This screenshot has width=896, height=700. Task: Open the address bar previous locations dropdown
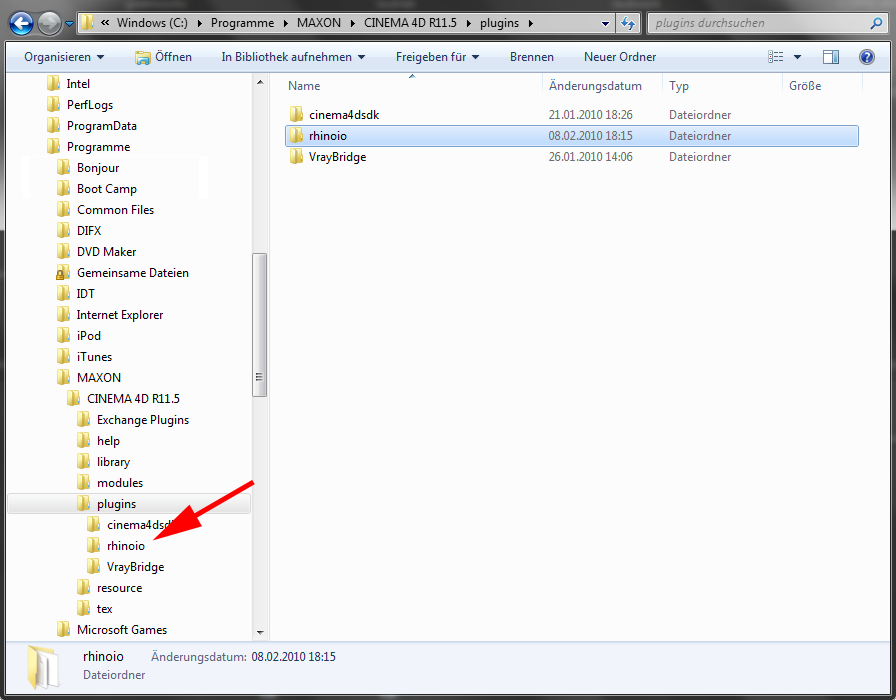coord(605,23)
